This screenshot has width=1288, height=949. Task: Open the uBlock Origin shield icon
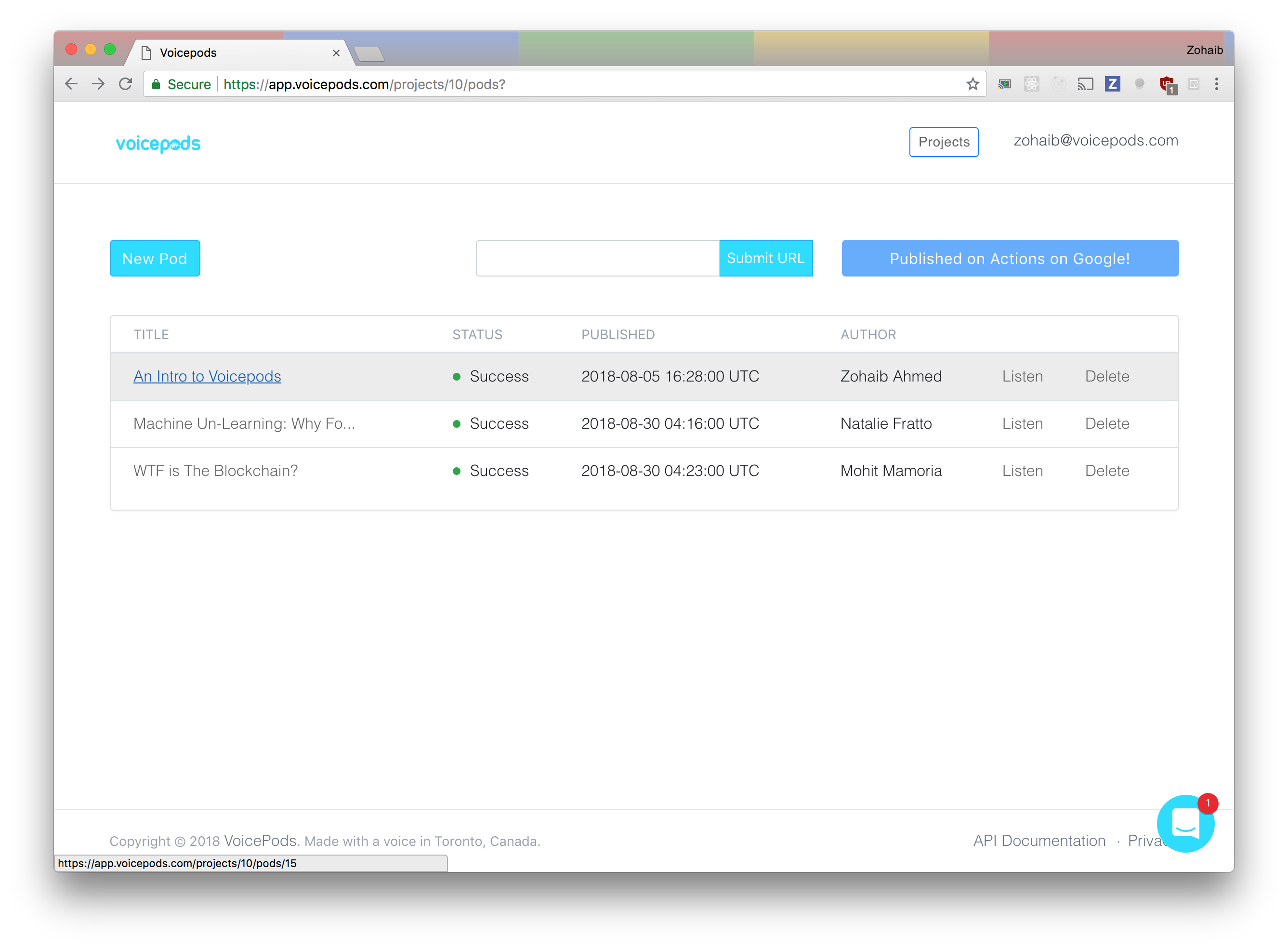(1168, 85)
